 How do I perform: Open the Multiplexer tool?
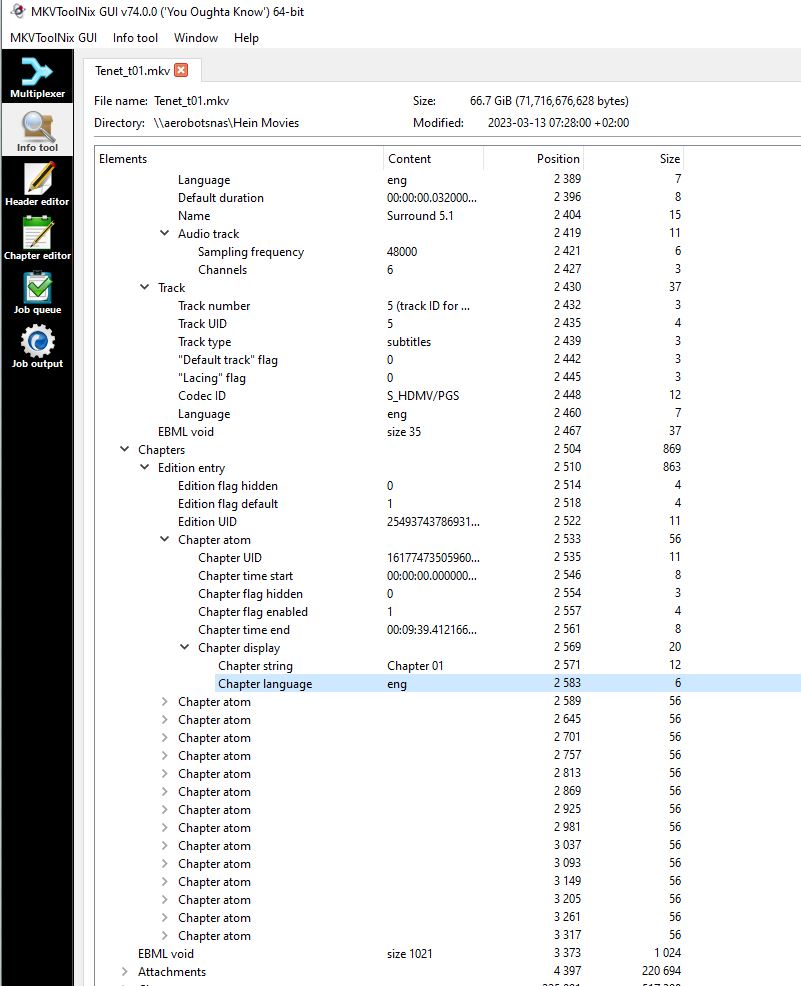coord(37,77)
